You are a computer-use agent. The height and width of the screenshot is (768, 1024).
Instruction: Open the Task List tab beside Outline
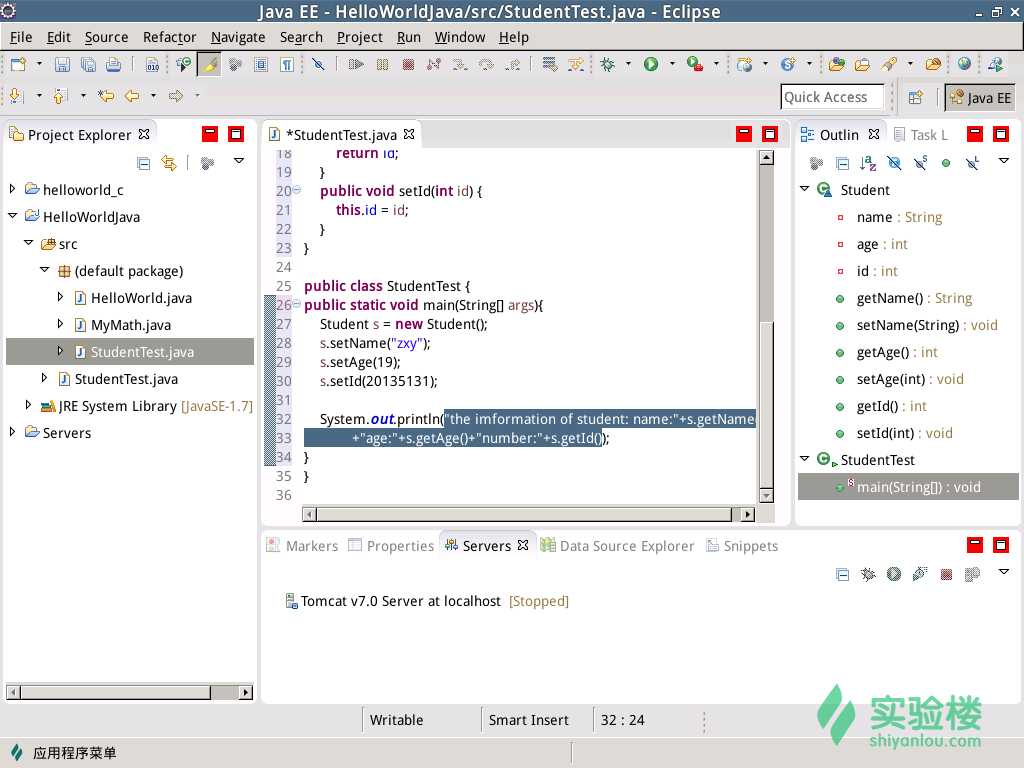point(921,135)
